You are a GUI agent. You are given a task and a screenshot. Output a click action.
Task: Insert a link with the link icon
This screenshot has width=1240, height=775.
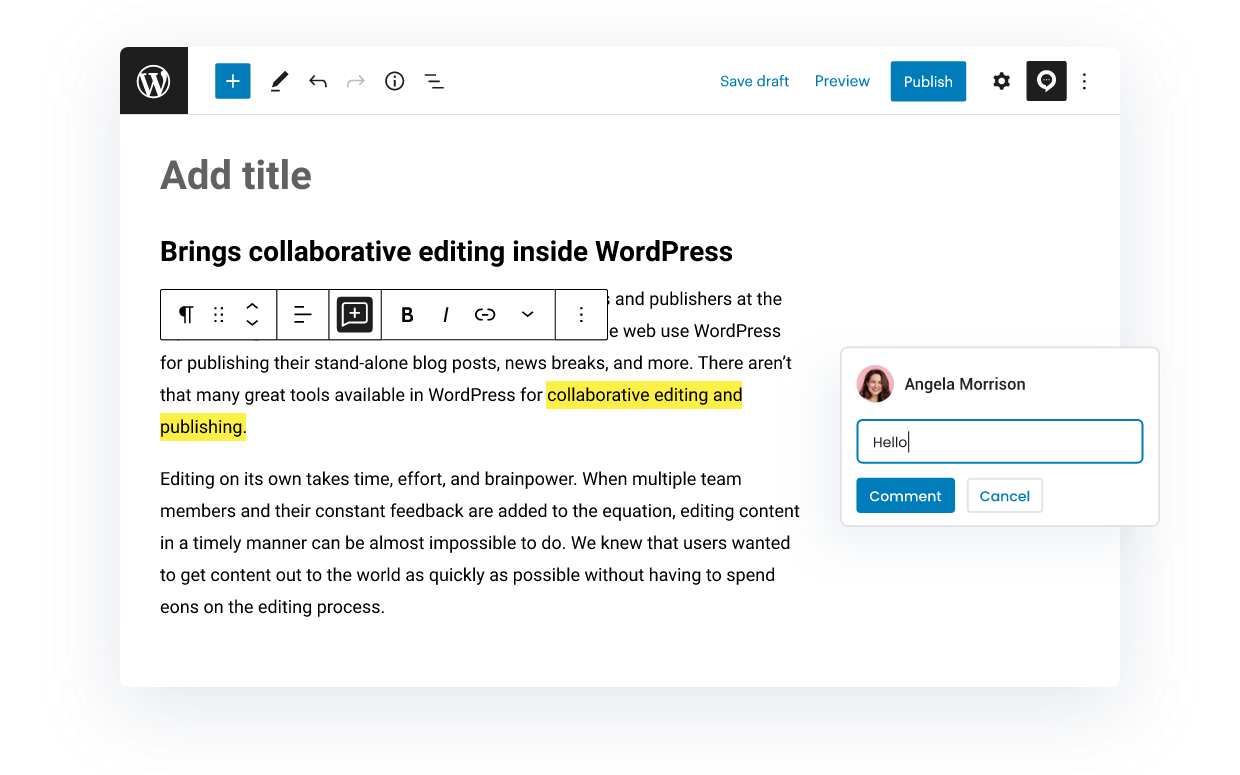[485, 315]
